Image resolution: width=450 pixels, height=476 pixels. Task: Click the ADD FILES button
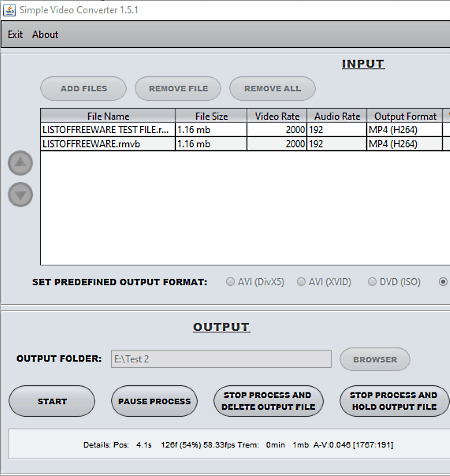[83, 89]
